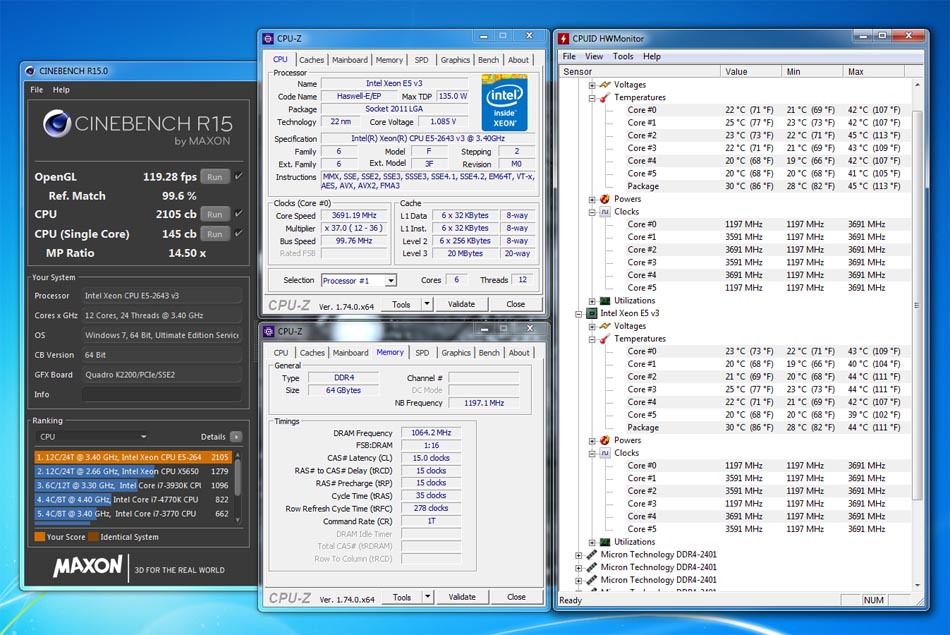This screenshot has height=635, width=950.
Task: Click the Info field in Cinebench's Your System
Action: click(162, 394)
